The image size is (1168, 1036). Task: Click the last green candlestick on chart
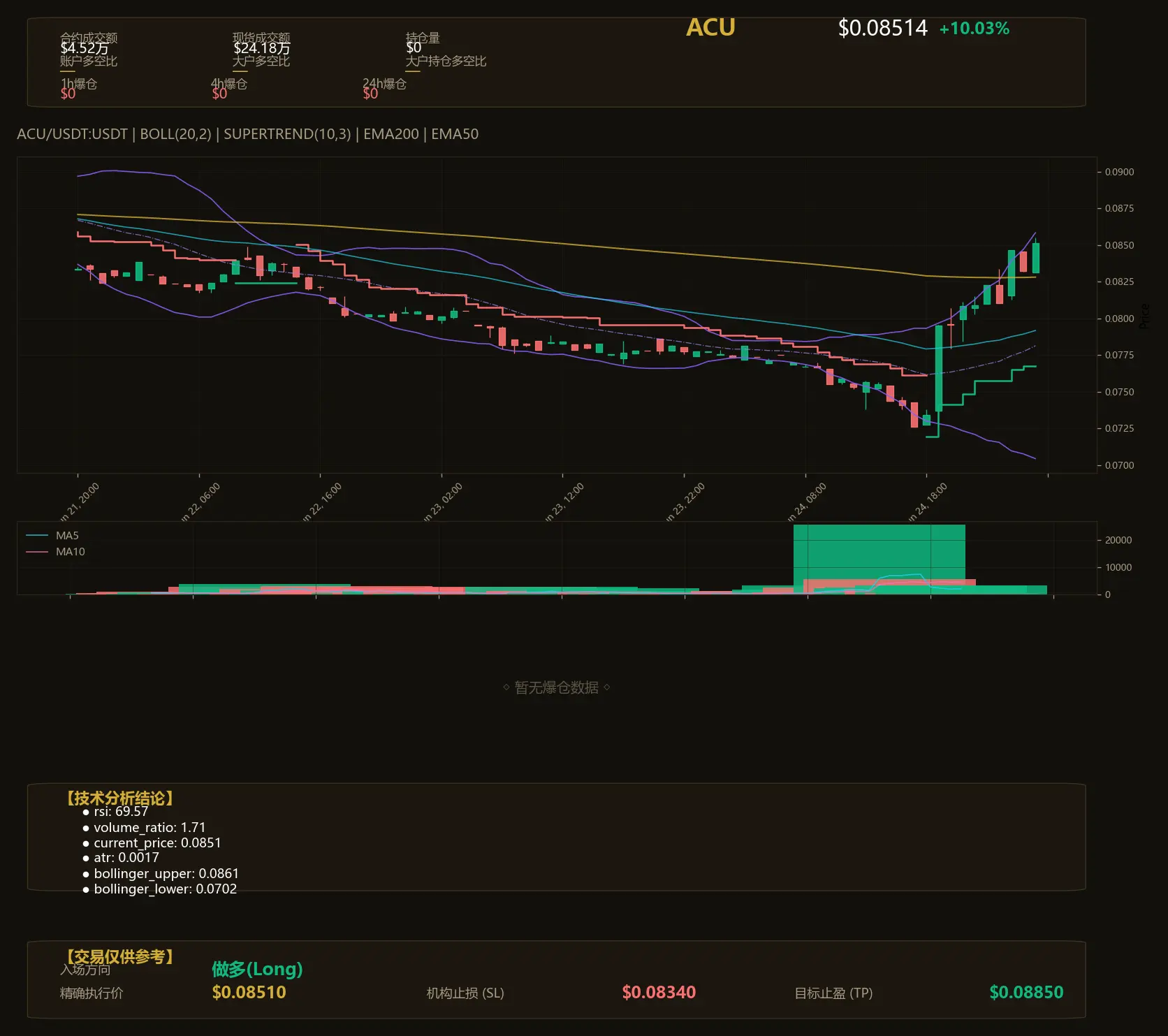(1035, 257)
